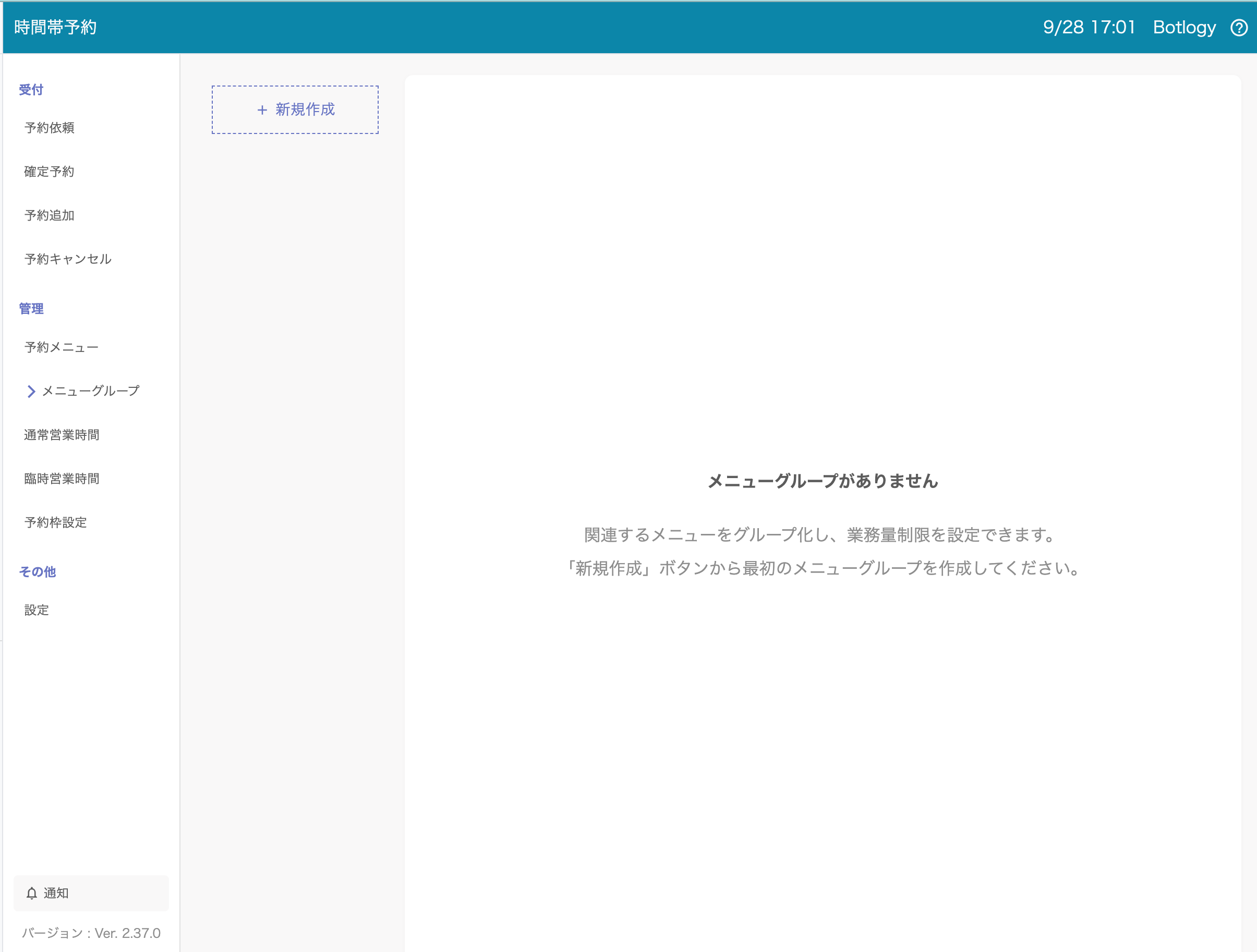The image size is (1257, 952).
Task: Click the notification bell icon
Action: pyautogui.click(x=32, y=893)
